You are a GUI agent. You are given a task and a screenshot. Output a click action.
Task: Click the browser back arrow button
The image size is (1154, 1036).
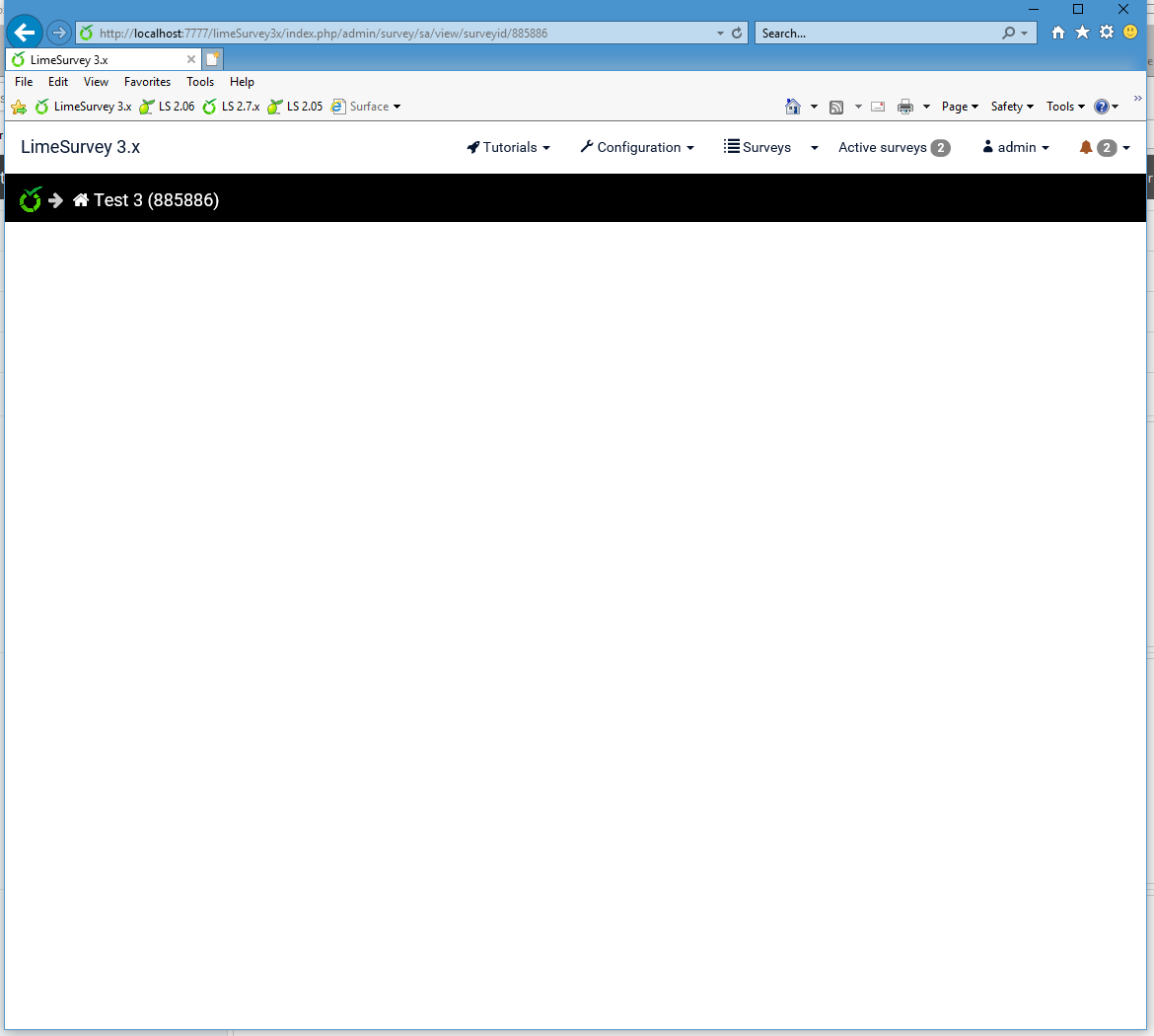pyautogui.click(x=25, y=33)
